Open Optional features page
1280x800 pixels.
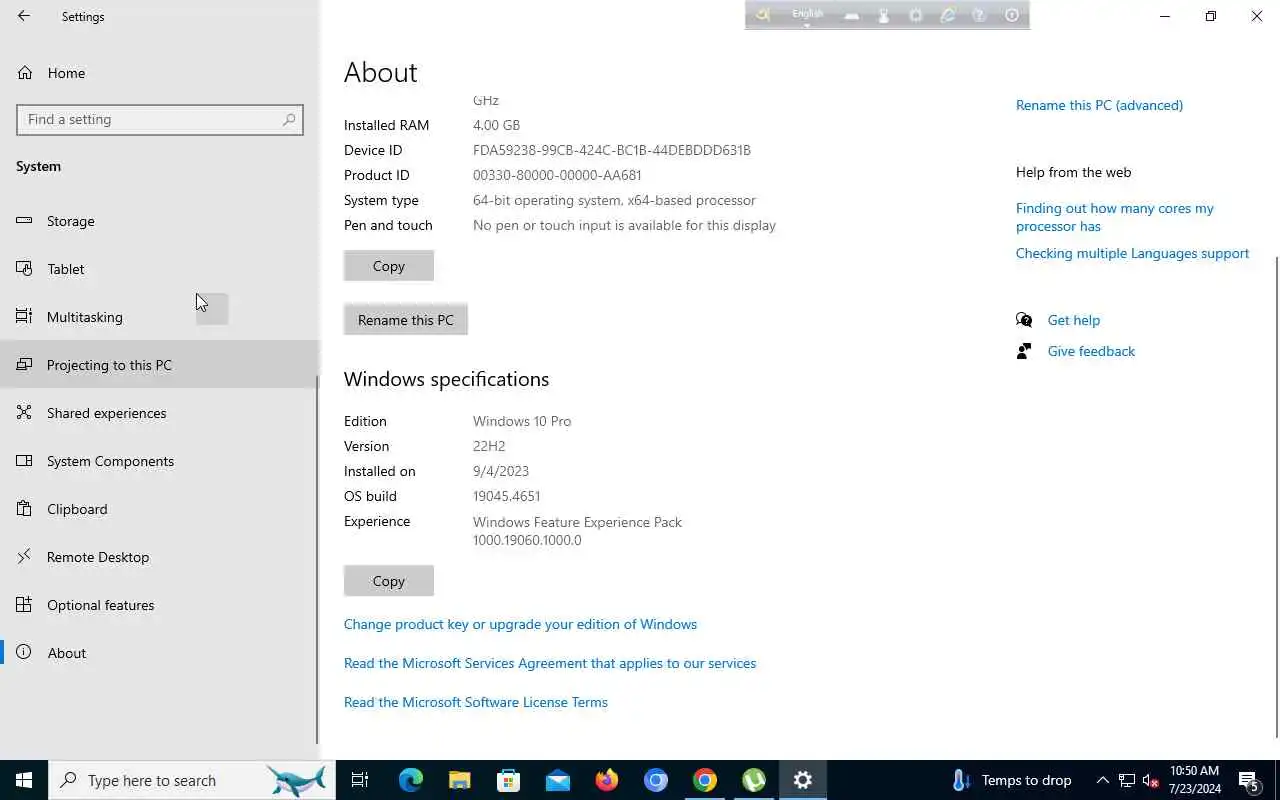[x=159, y=605]
